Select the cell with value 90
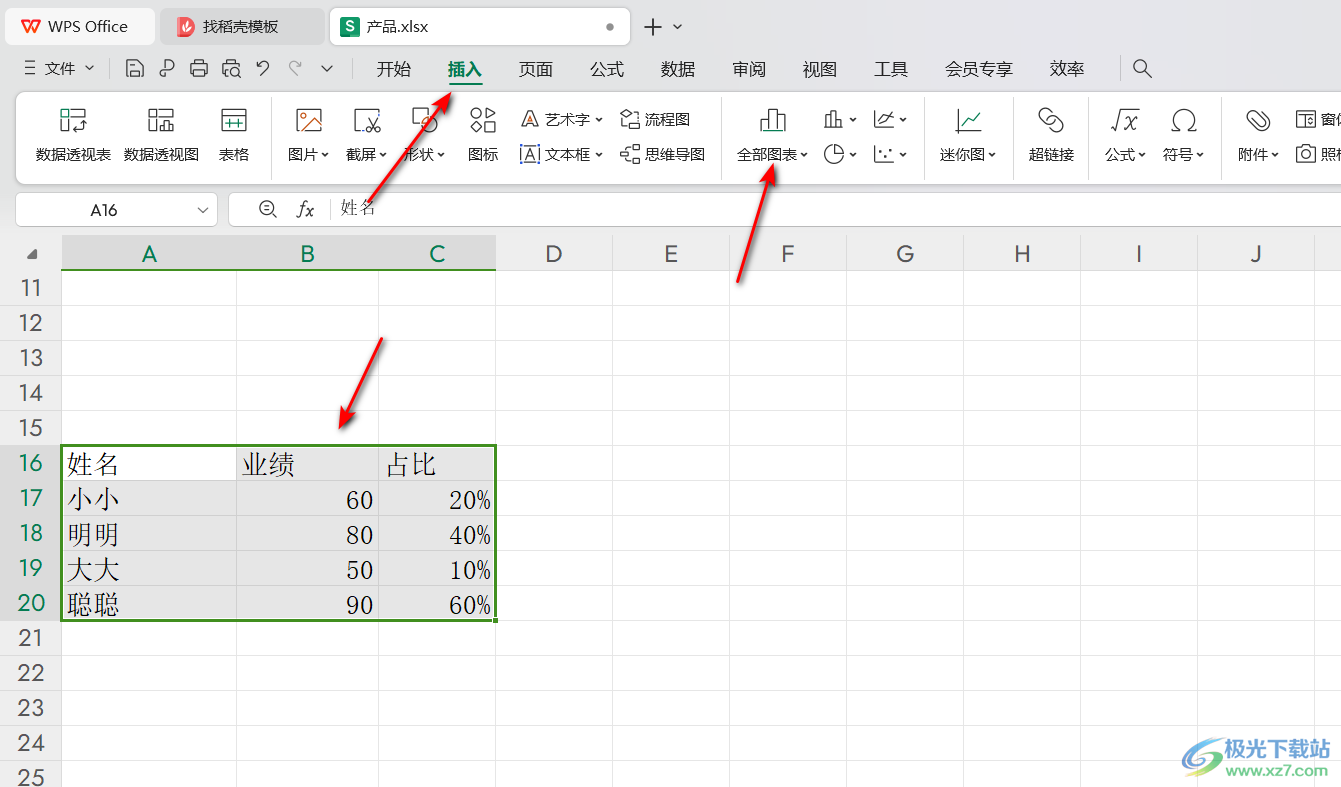The height and width of the screenshot is (787, 1341). 307,603
